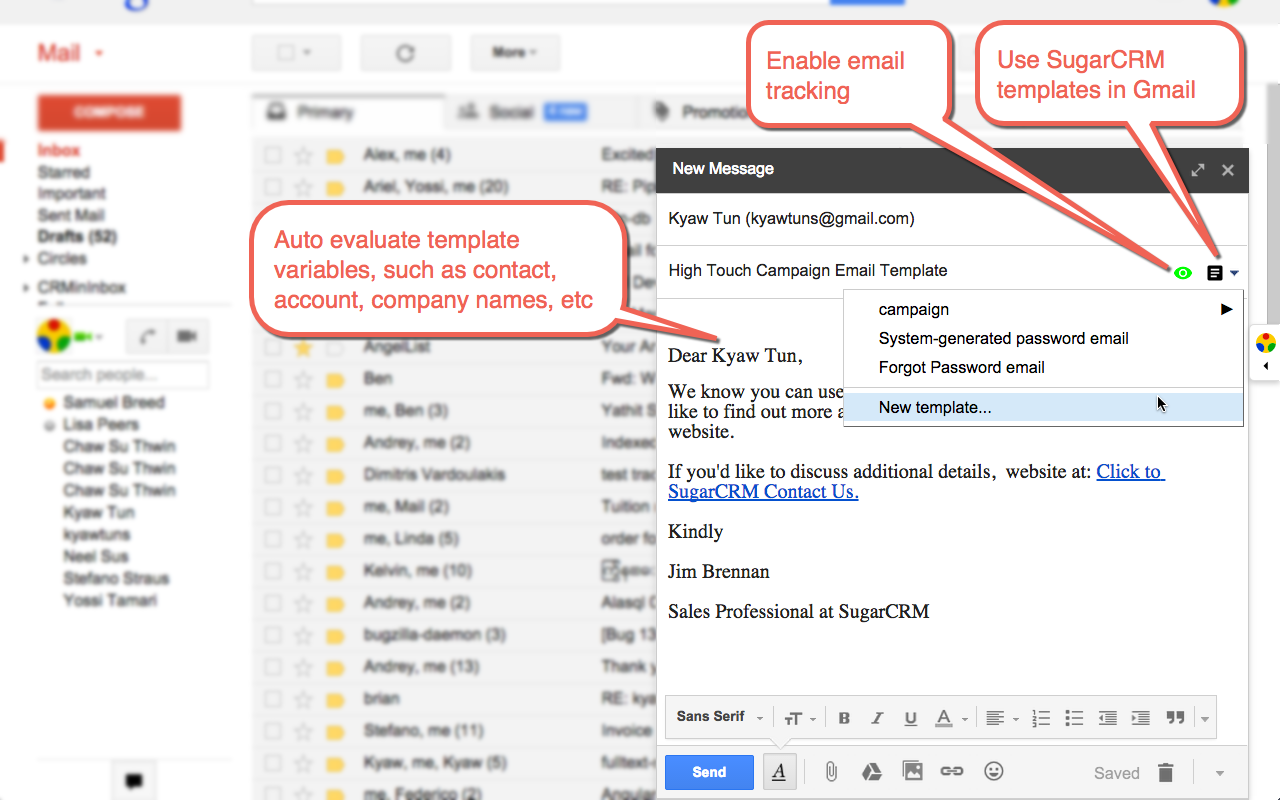The image size is (1280, 800).
Task: Open the campaign submenu
Action: pos(1043,310)
